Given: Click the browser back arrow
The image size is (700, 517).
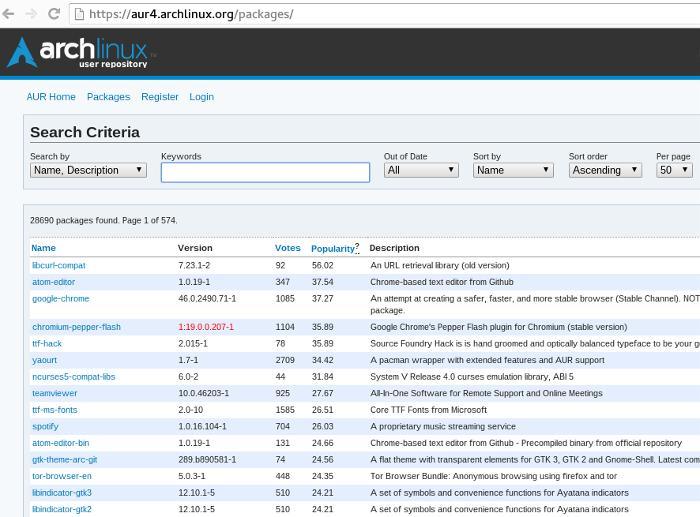Looking at the screenshot, I should (8, 14).
